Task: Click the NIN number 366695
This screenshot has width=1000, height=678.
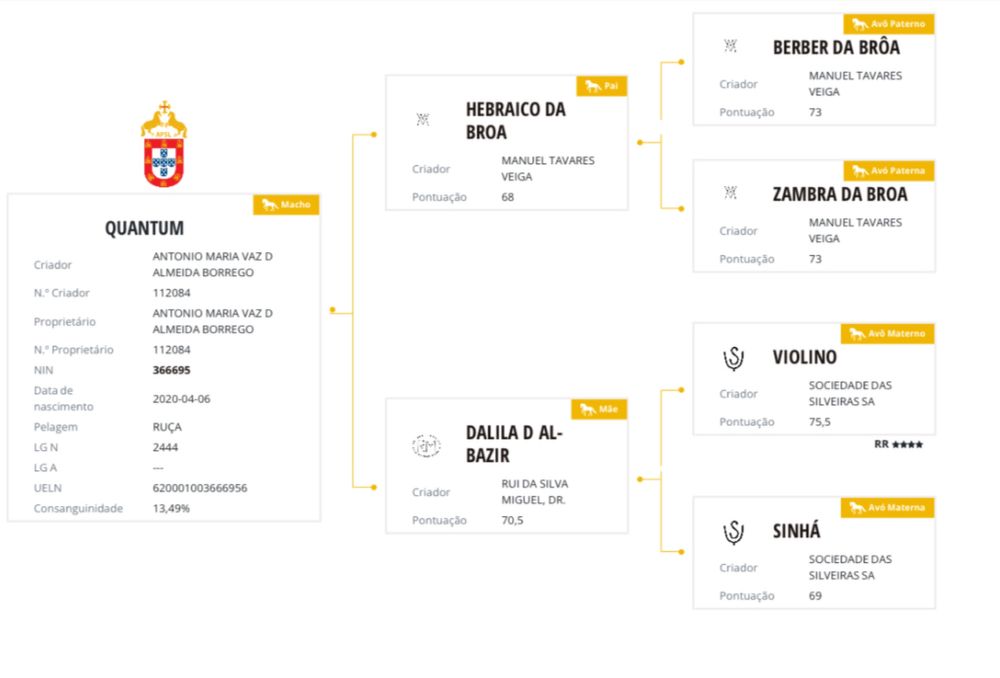Action: (171, 370)
